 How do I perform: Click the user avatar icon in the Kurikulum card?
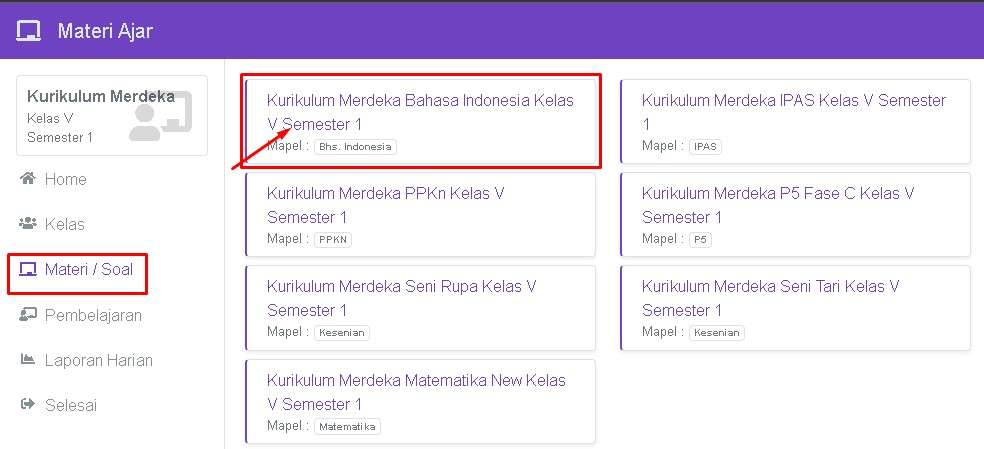click(x=160, y=118)
